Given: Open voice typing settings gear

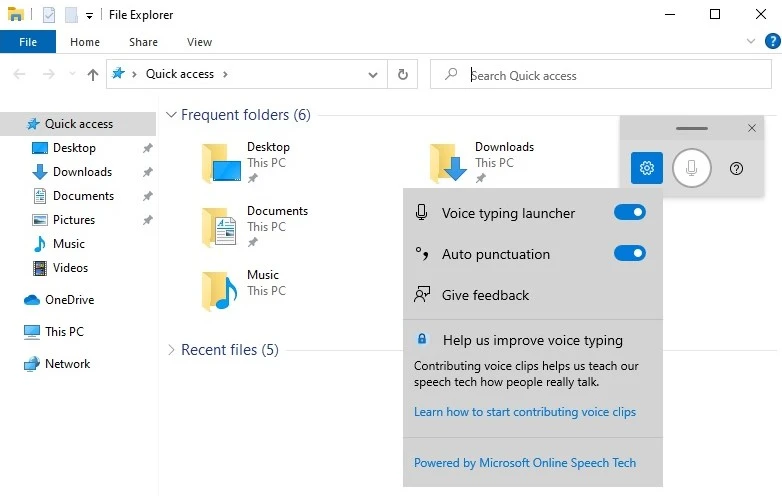Looking at the screenshot, I should point(646,168).
